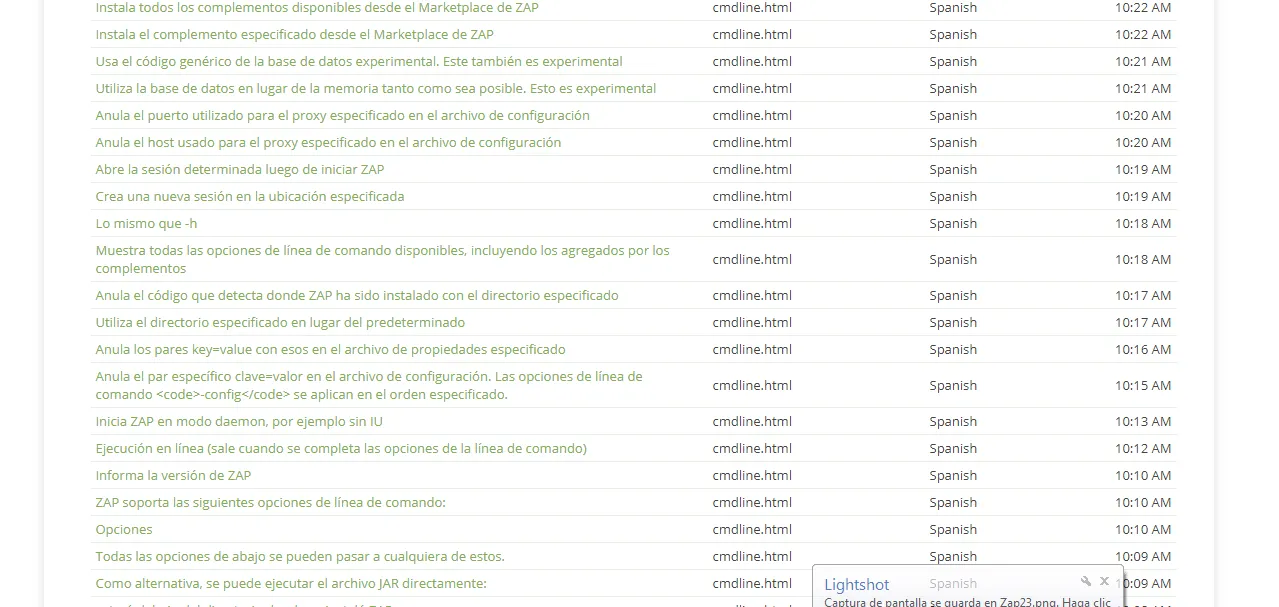The height and width of the screenshot is (607, 1279).
Task: Click the 10:15 AM timestamp
Action: click(x=1143, y=385)
